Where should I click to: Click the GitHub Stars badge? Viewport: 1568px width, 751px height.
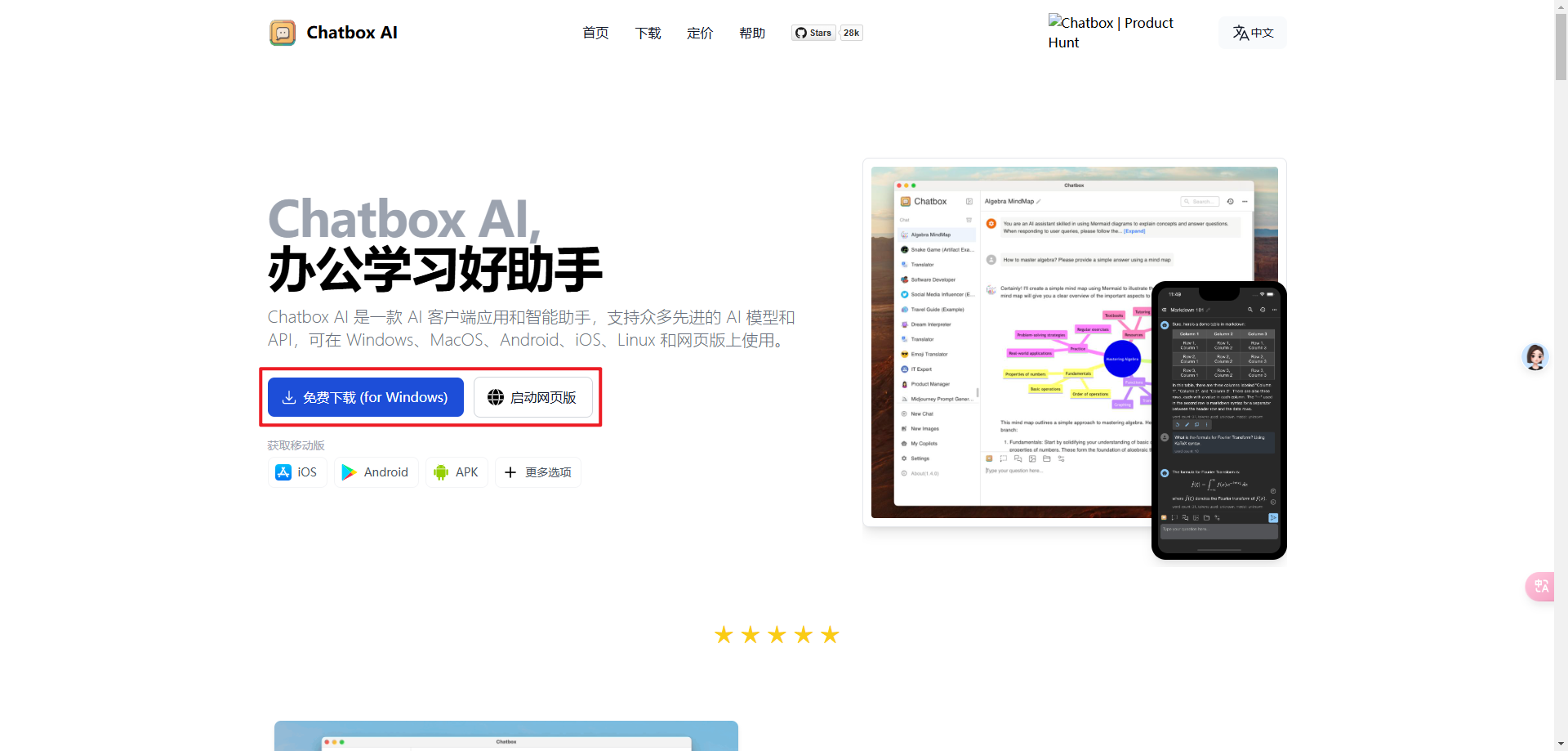tap(813, 33)
